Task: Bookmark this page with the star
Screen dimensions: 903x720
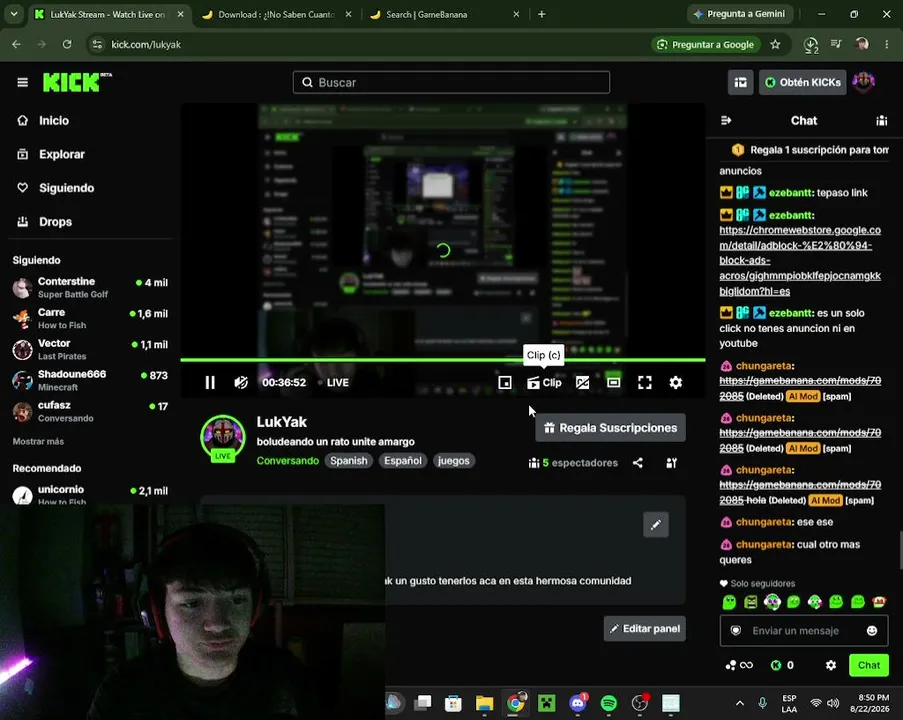Action: point(775,44)
